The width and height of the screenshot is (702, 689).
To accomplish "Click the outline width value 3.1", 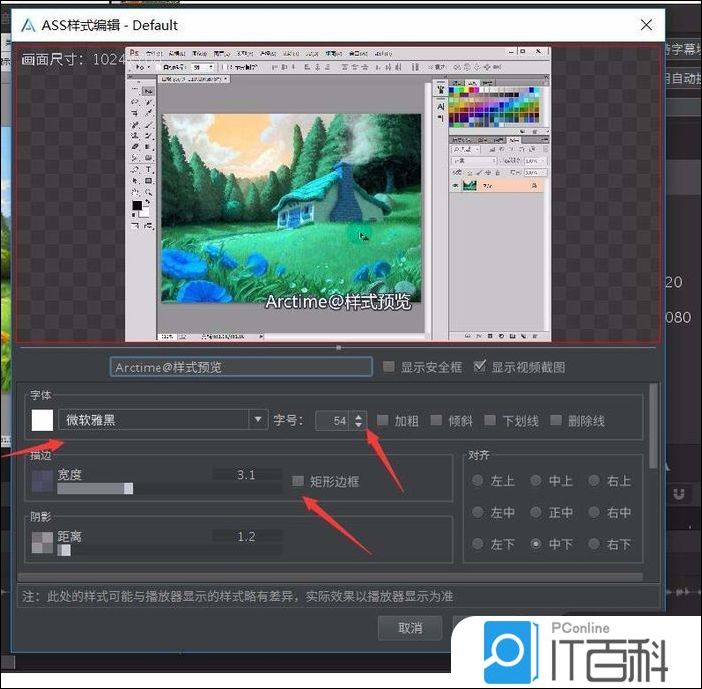I will point(247,475).
